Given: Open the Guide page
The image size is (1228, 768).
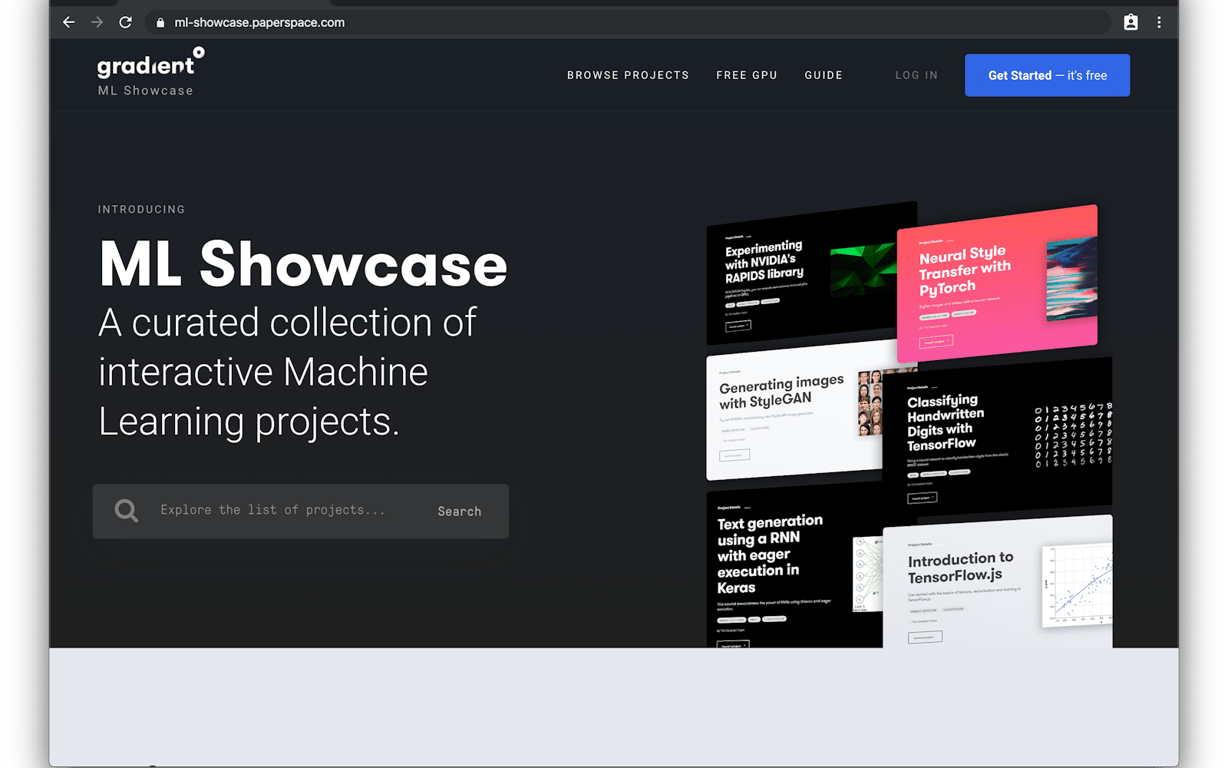Looking at the screenshot, I should (x=823, y=75).
